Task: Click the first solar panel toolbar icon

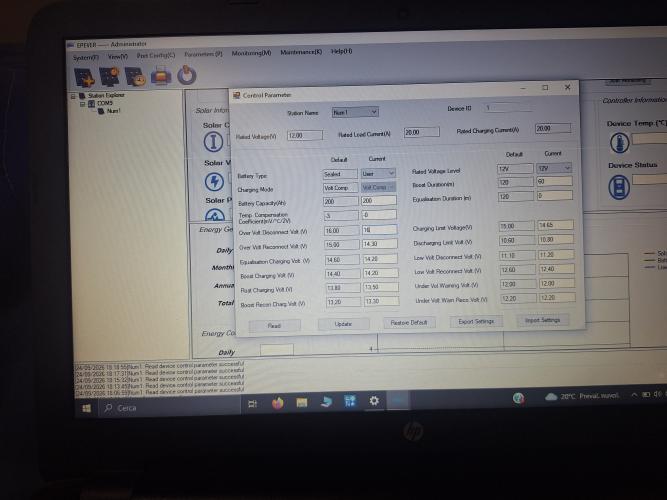Action: 84,77
